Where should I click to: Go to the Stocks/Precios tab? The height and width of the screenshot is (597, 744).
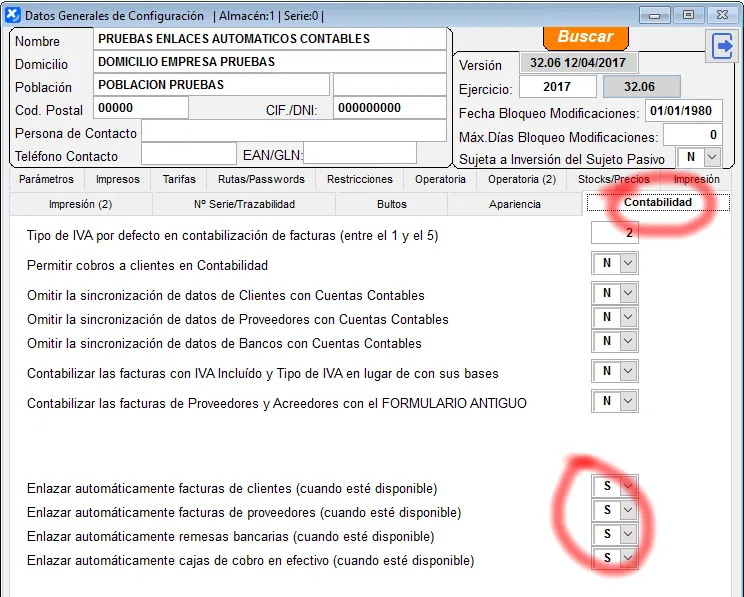coord(613,179)
